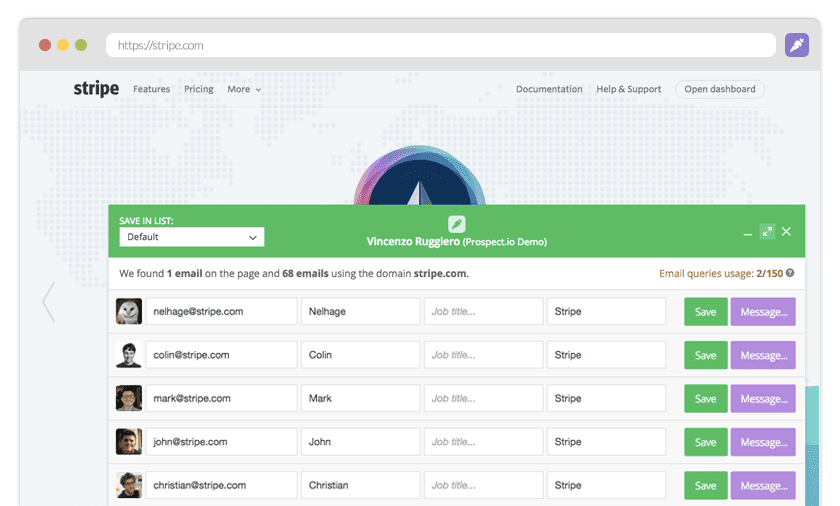Click the Prospect.io pencil logo in green header

pyautogui.click(x=456, y=224)
